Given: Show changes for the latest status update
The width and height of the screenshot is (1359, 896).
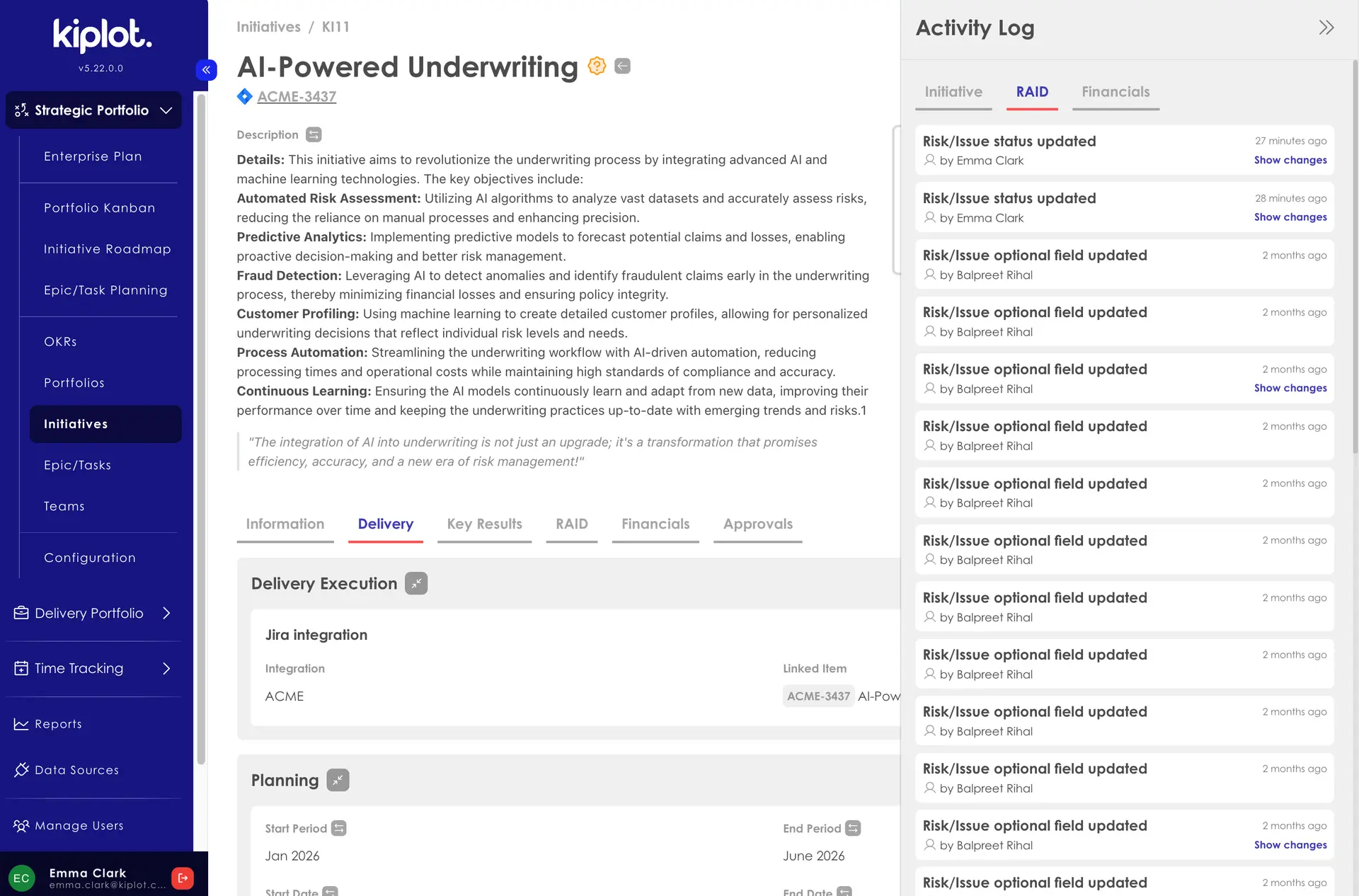Looking at the screenshot, I should 1290,160.
